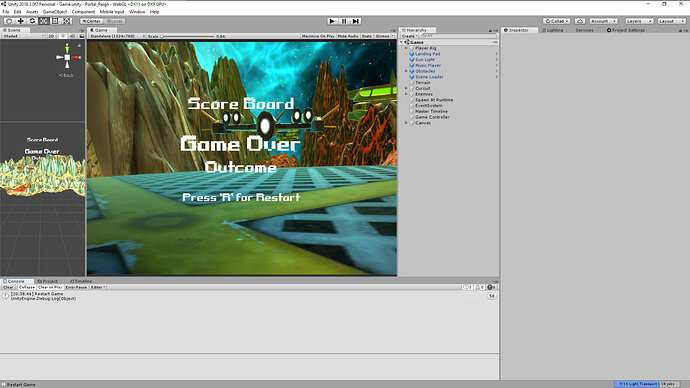This screenshot has height=388, width=690.
Task: Click the Pause button
Action: pos(344,21)
